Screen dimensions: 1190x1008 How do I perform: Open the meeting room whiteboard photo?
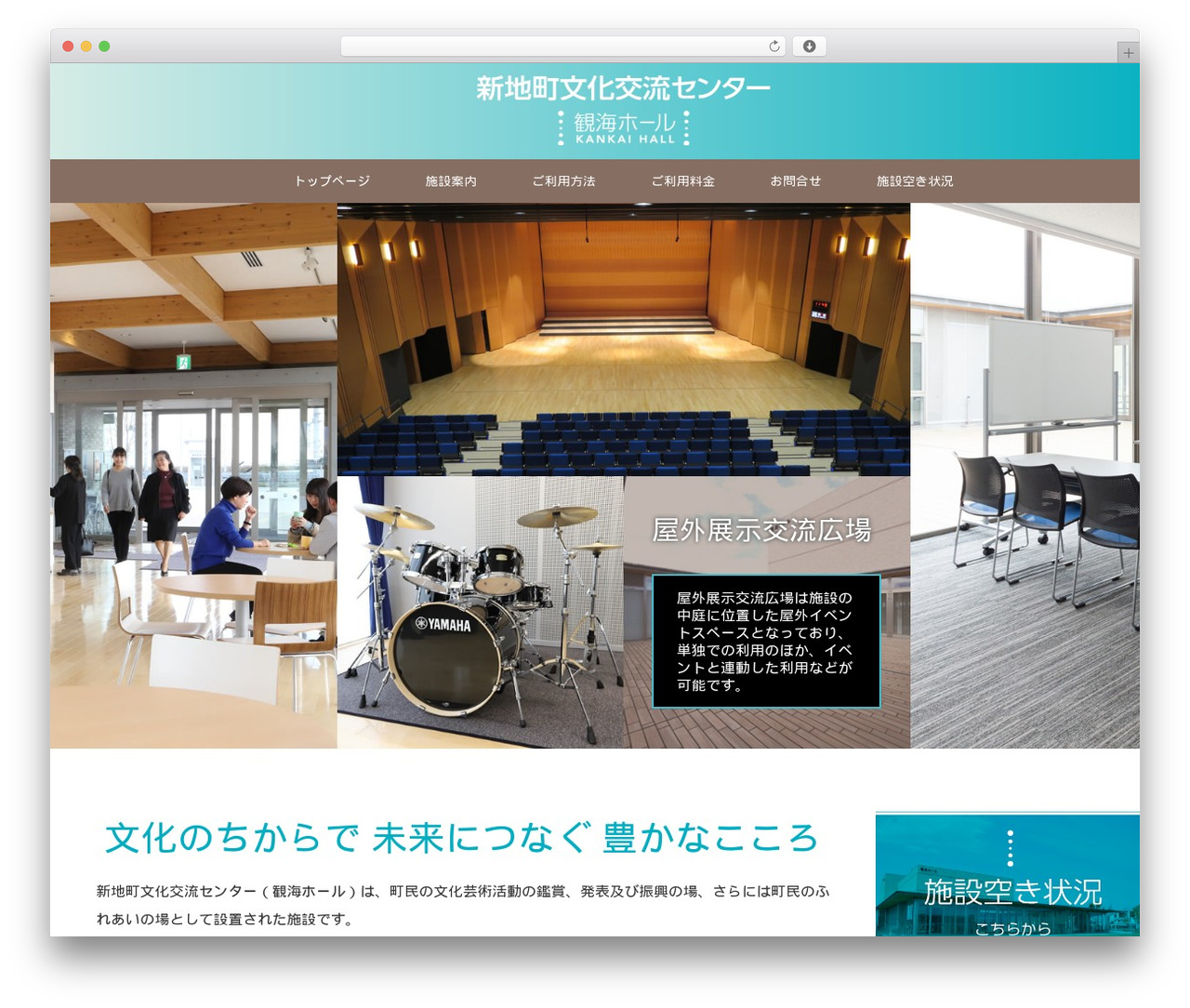pyautogui.click(x=1025, y=475)
